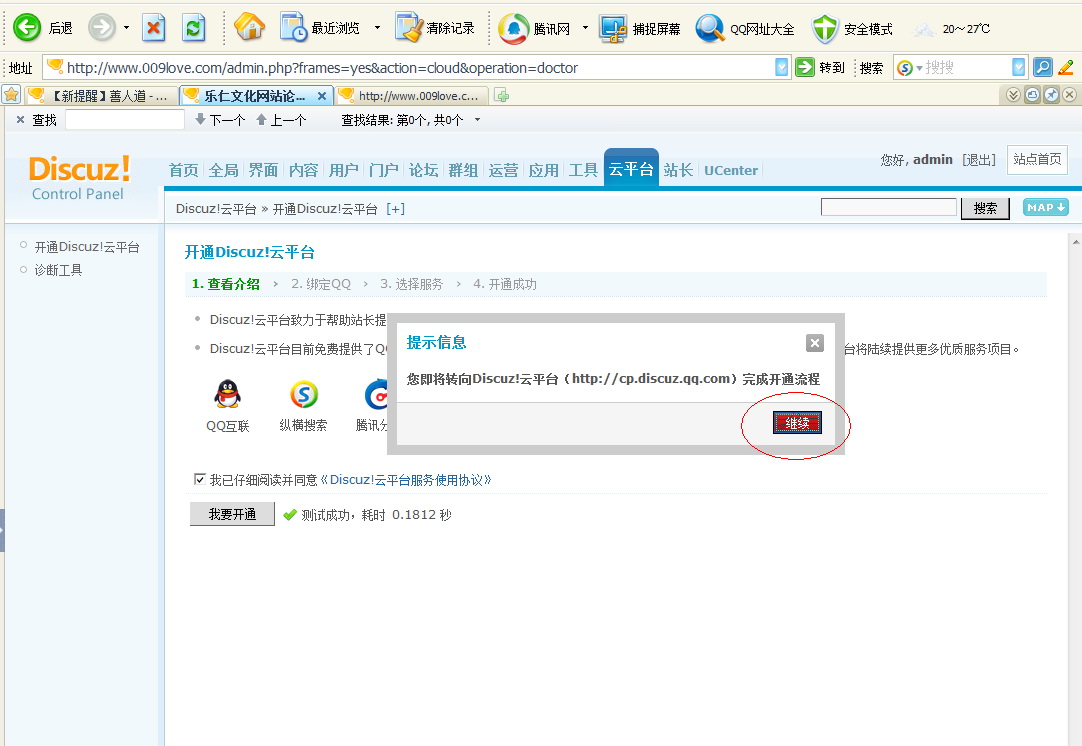Open the UCenter menu
The width and height of the screenshot is (1082, 746).
tap(731, 170)
